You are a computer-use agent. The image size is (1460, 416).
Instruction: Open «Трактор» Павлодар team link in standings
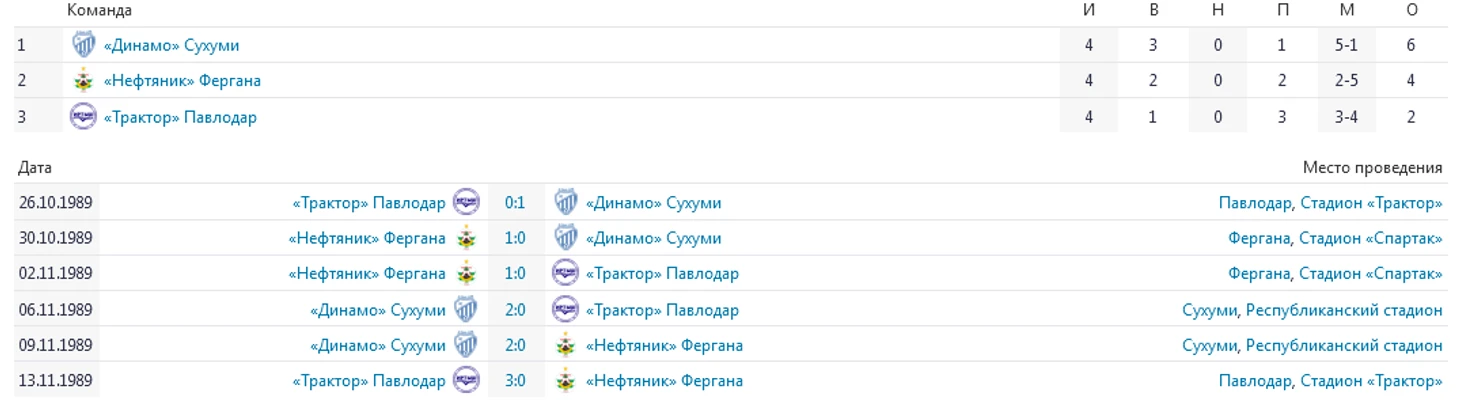[x=180, y=117]
